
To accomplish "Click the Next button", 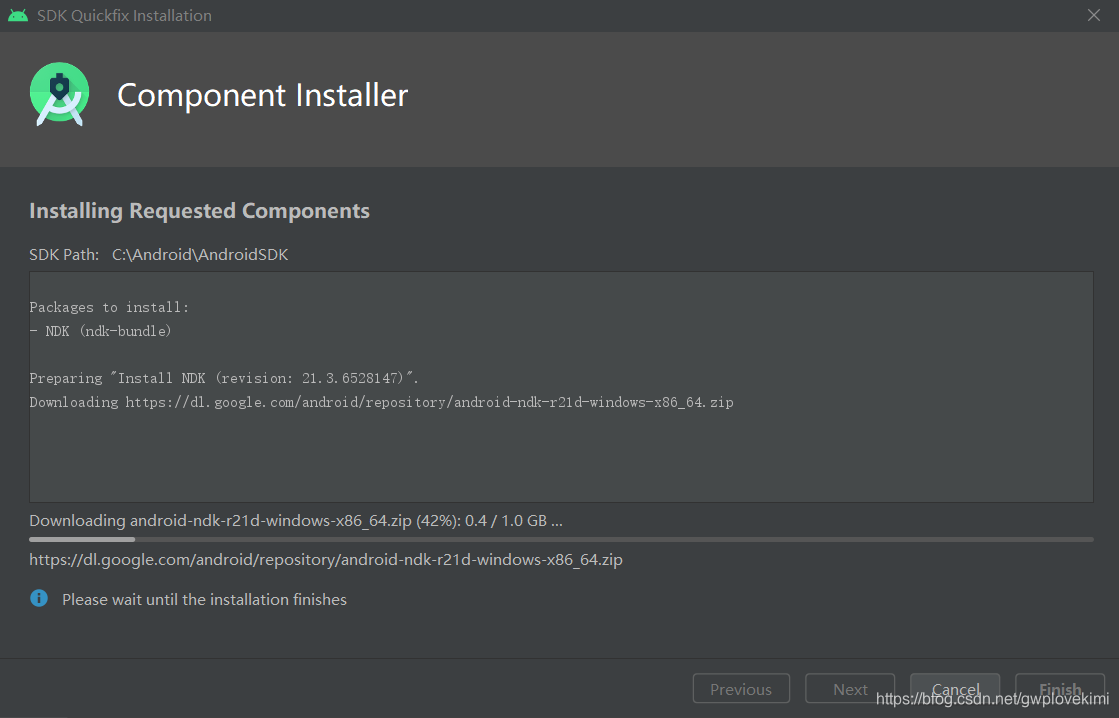I will [850, 689].
